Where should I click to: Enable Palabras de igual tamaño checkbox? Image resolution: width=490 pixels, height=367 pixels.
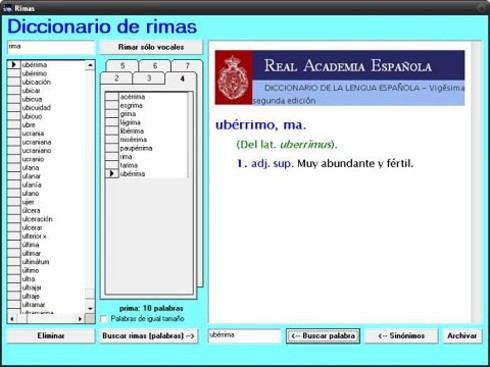point(104,319)
